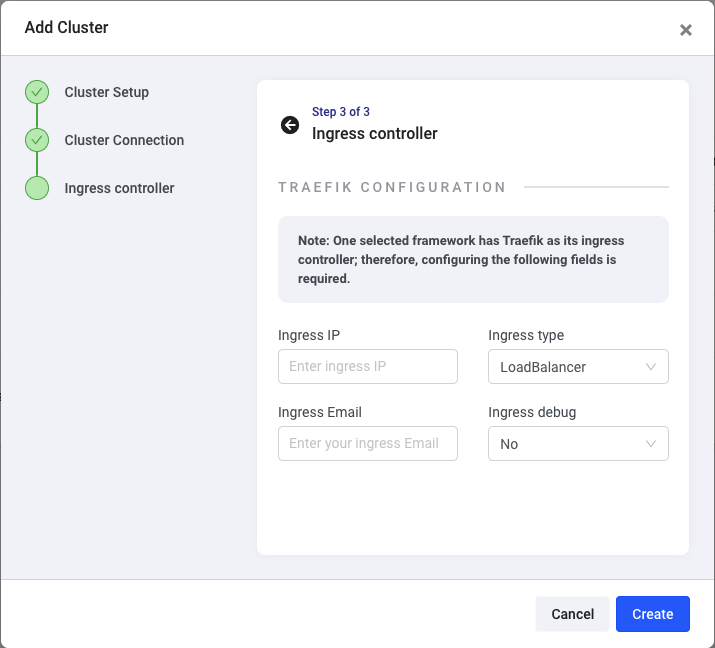Image resolution: width=715 pixels, height=648 pixels.
Task: Open the Ingress debug dropdown showing No
Action: pos(578,444)
